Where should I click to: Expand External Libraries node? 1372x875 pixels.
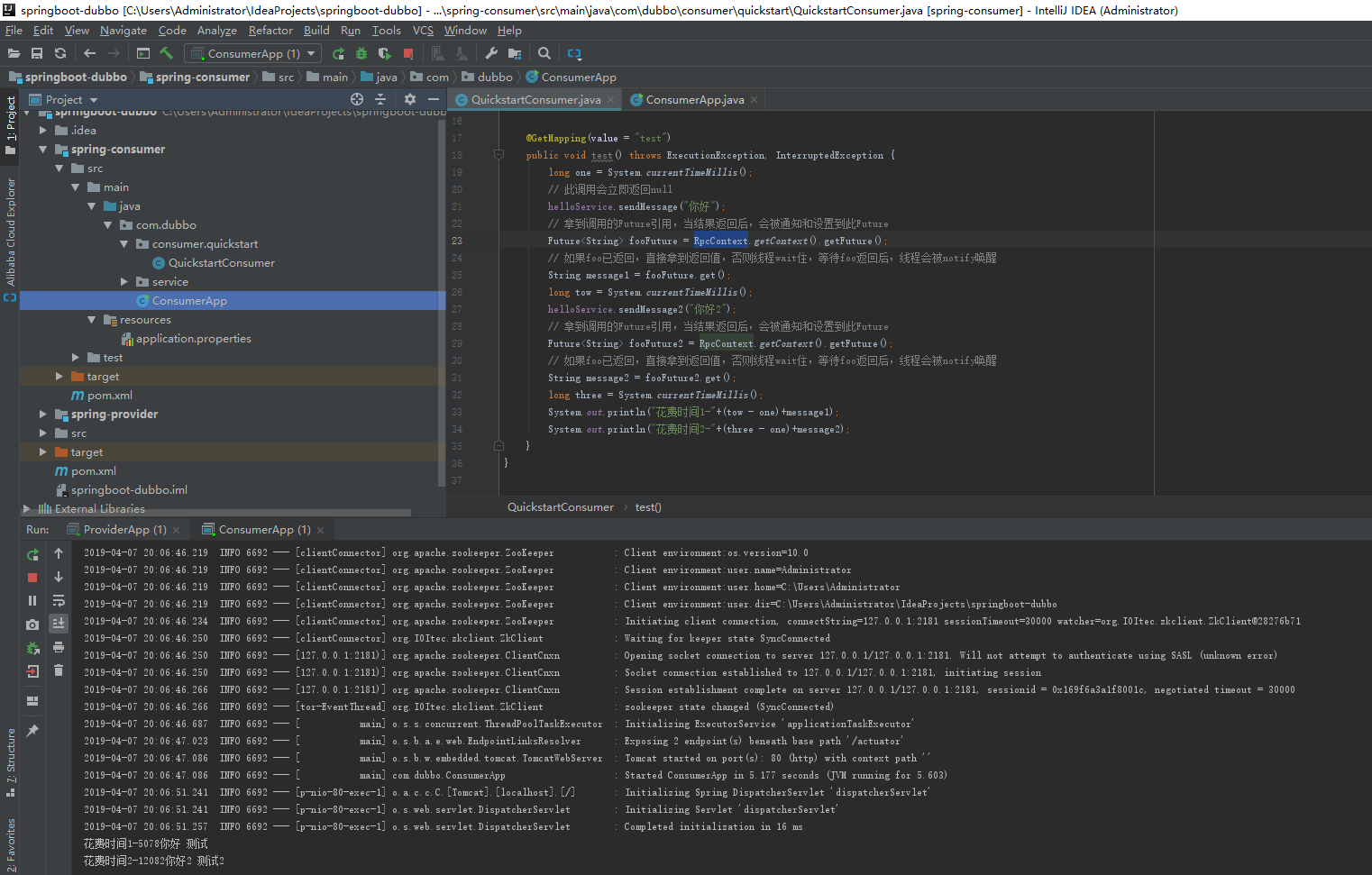pyautogui.click(x=26, y=509)
